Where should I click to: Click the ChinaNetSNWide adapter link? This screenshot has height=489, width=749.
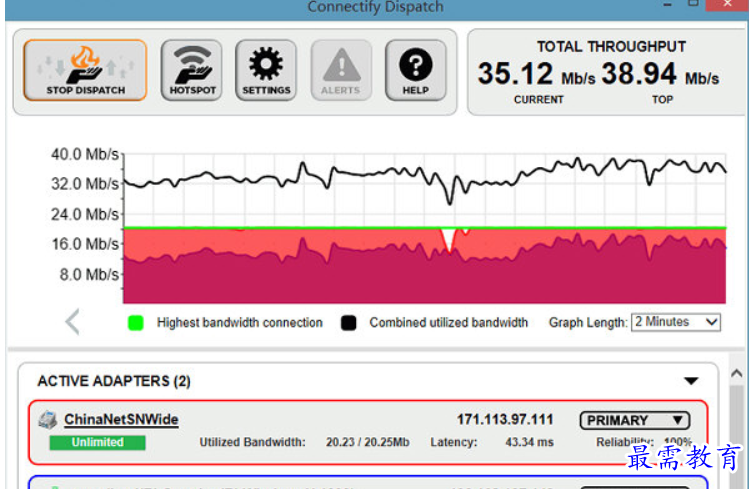pyautogui.click(x=121, y=419)
